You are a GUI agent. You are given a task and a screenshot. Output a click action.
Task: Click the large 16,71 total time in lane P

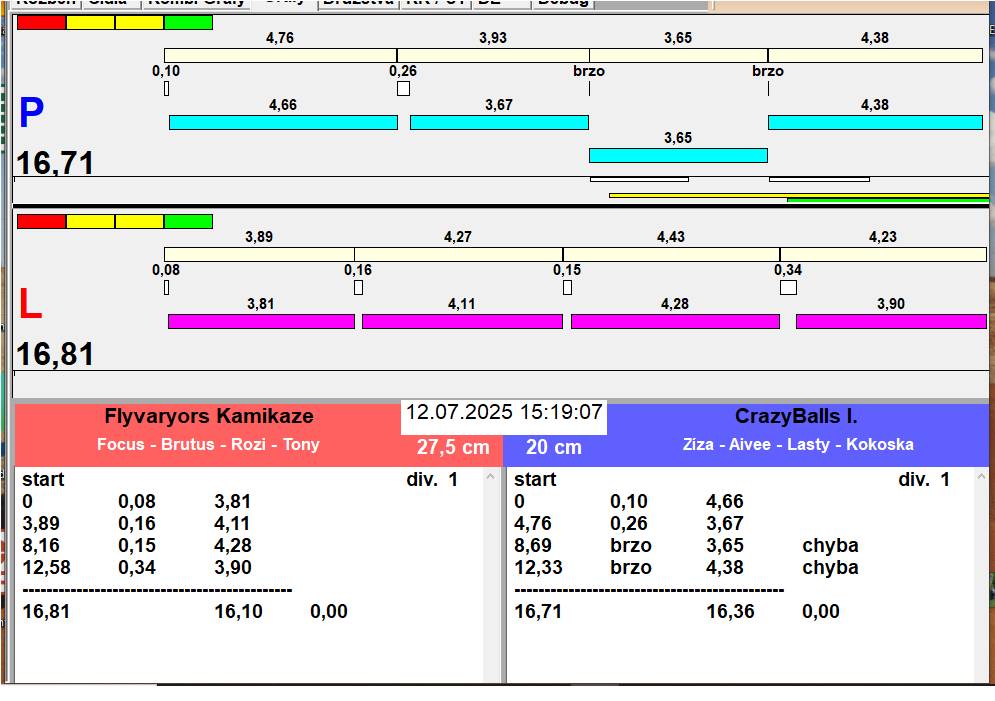pos(55,162)
